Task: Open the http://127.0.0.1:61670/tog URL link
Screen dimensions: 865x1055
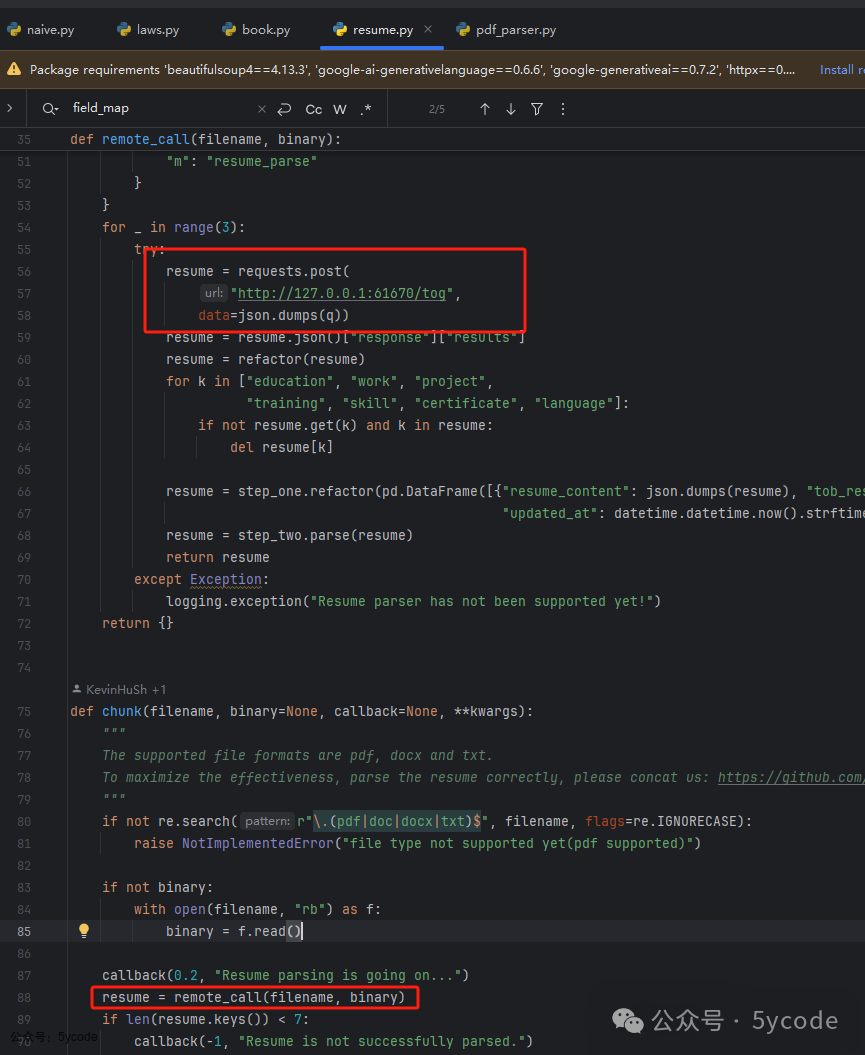Action: [x=342, y=293]
